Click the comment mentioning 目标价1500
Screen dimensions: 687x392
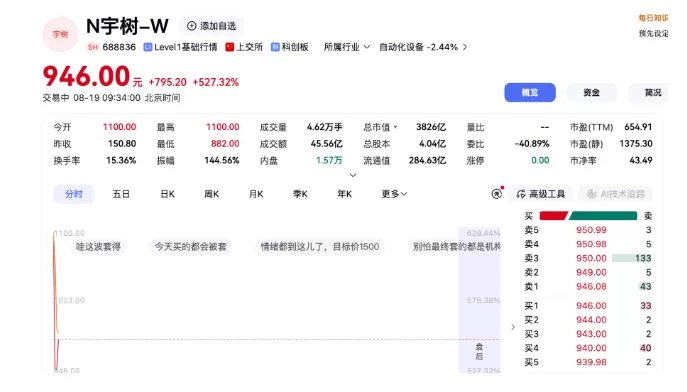(320, 247)
